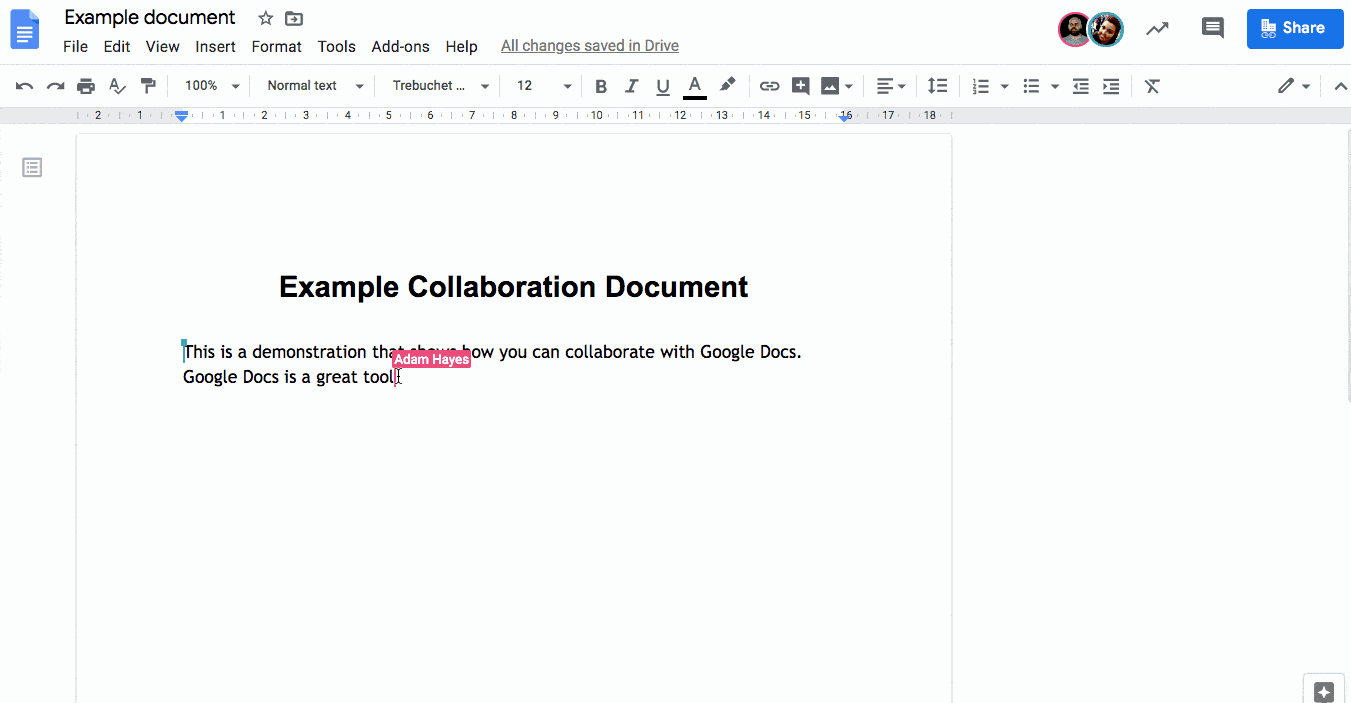Open the Normal text styles dropdown

click(x=315, y=86)
